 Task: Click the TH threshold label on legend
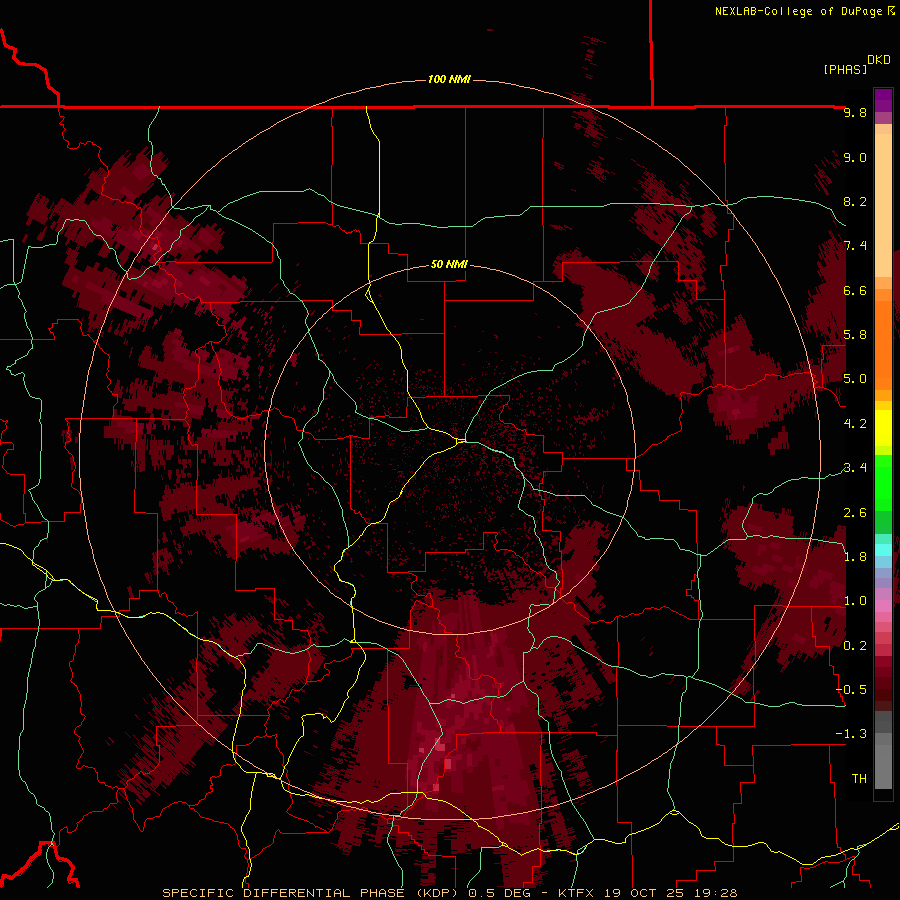point(859,779)
